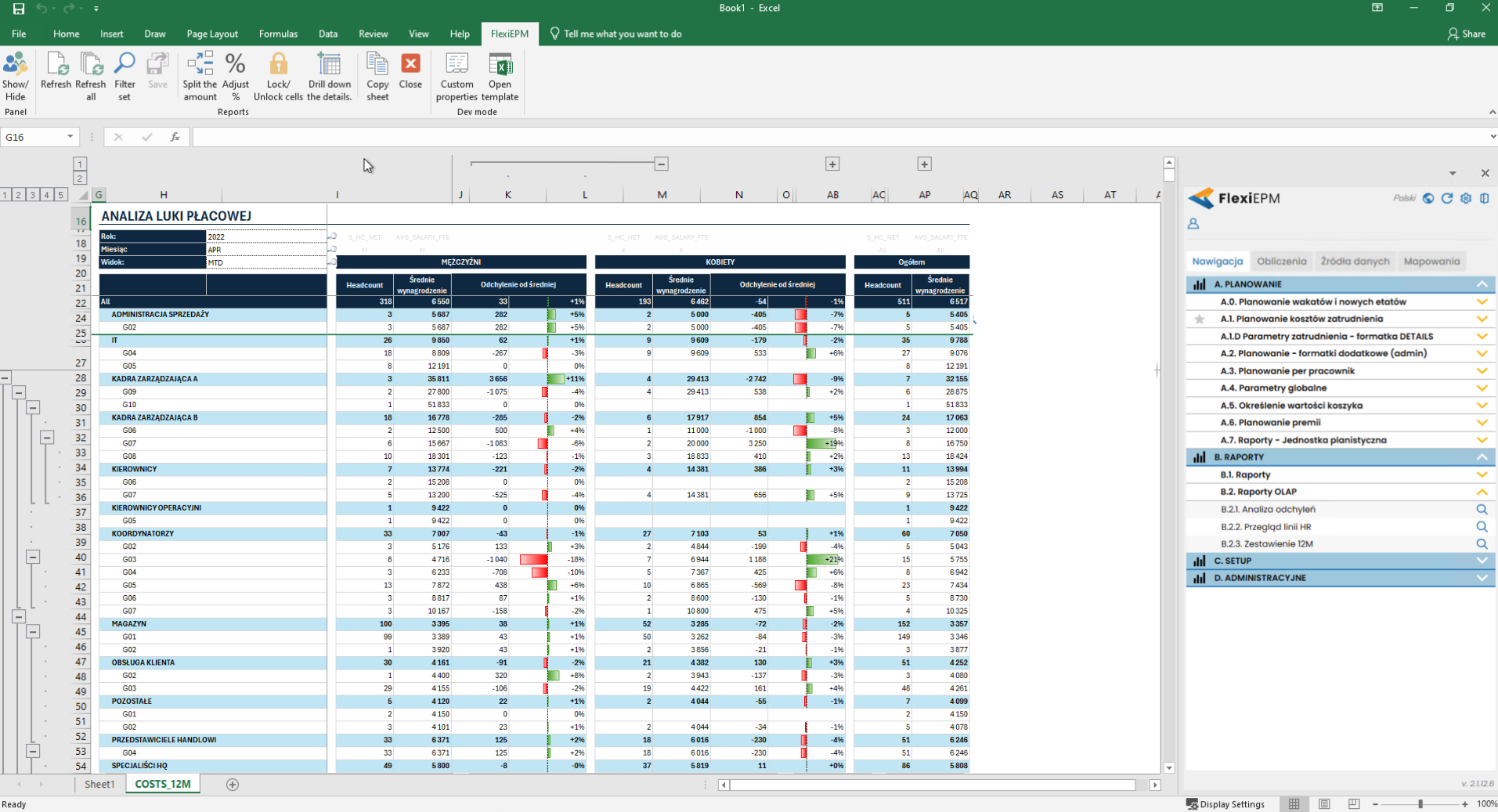Image resolution: width=1498 pixels, height=812 pixels.
Task: Click the Share button
Action: [x=1466, y=34]
